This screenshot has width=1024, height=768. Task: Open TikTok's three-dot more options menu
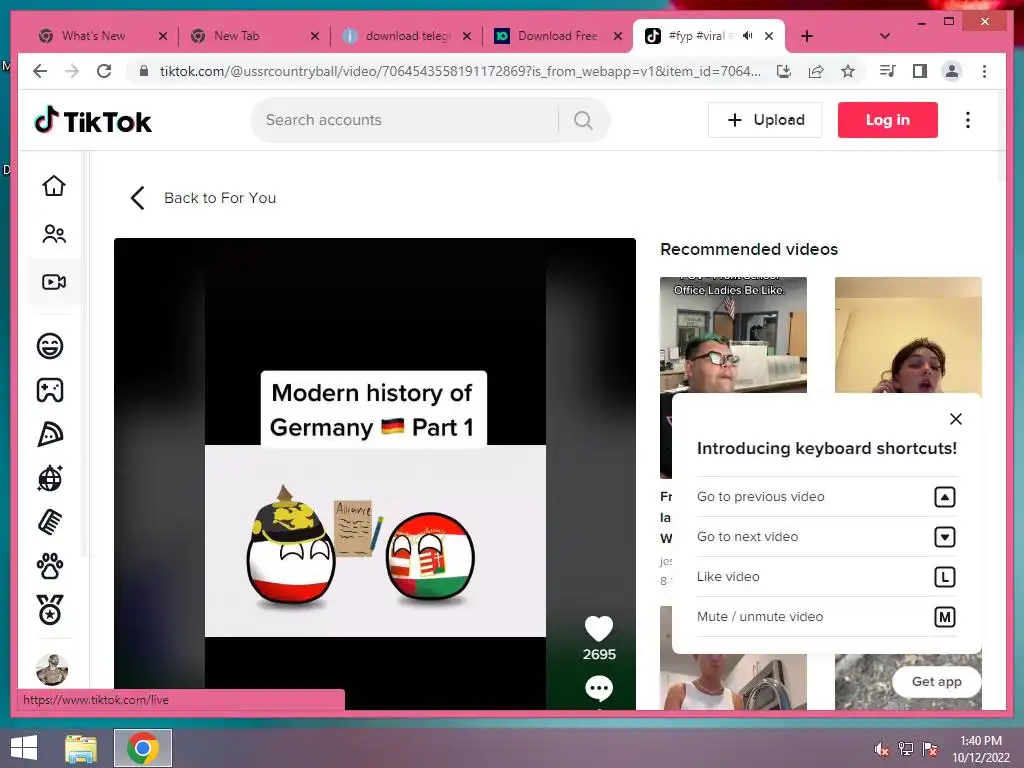click(968, 120)
